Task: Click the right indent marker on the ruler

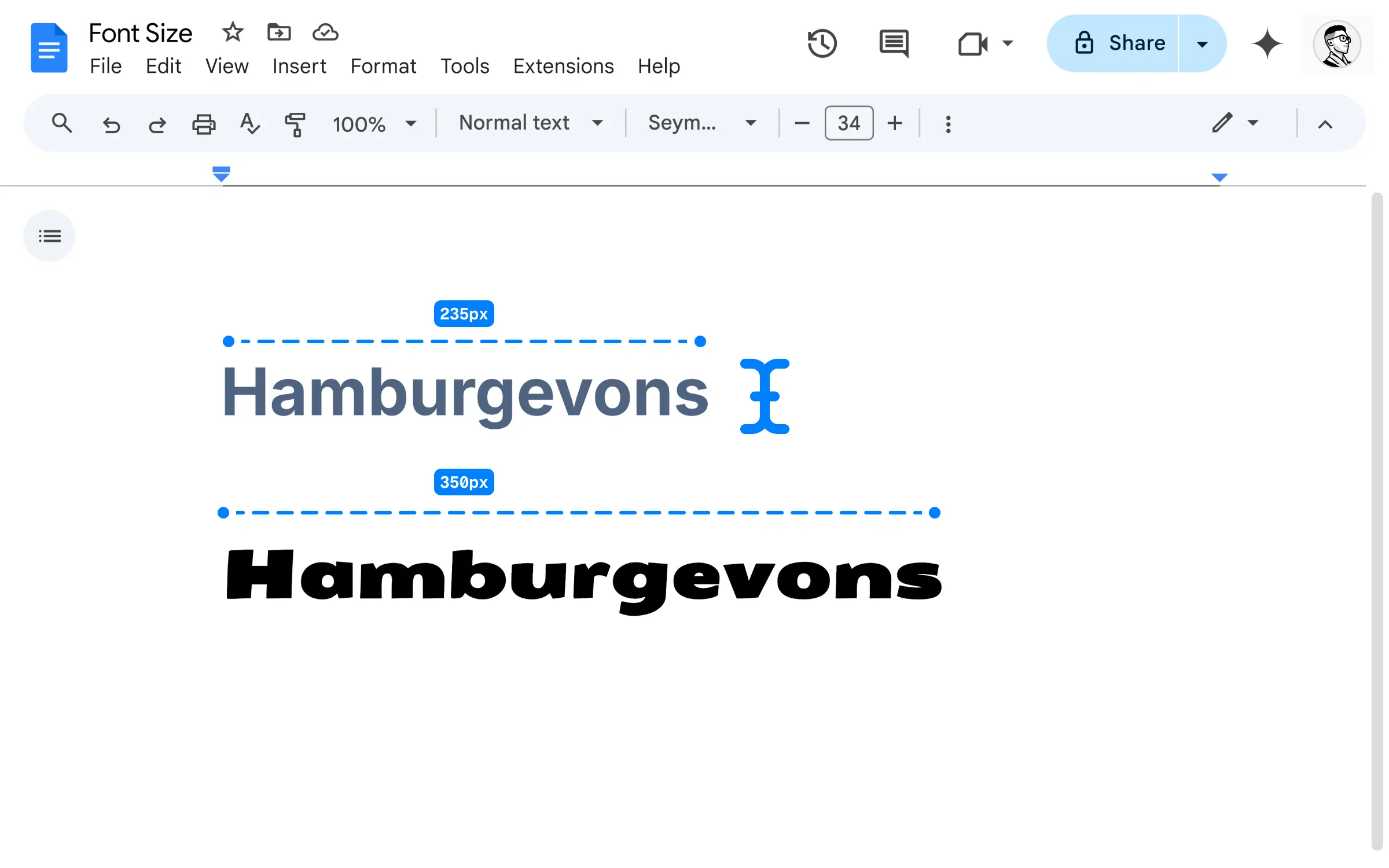Action: pos(1219,178)
